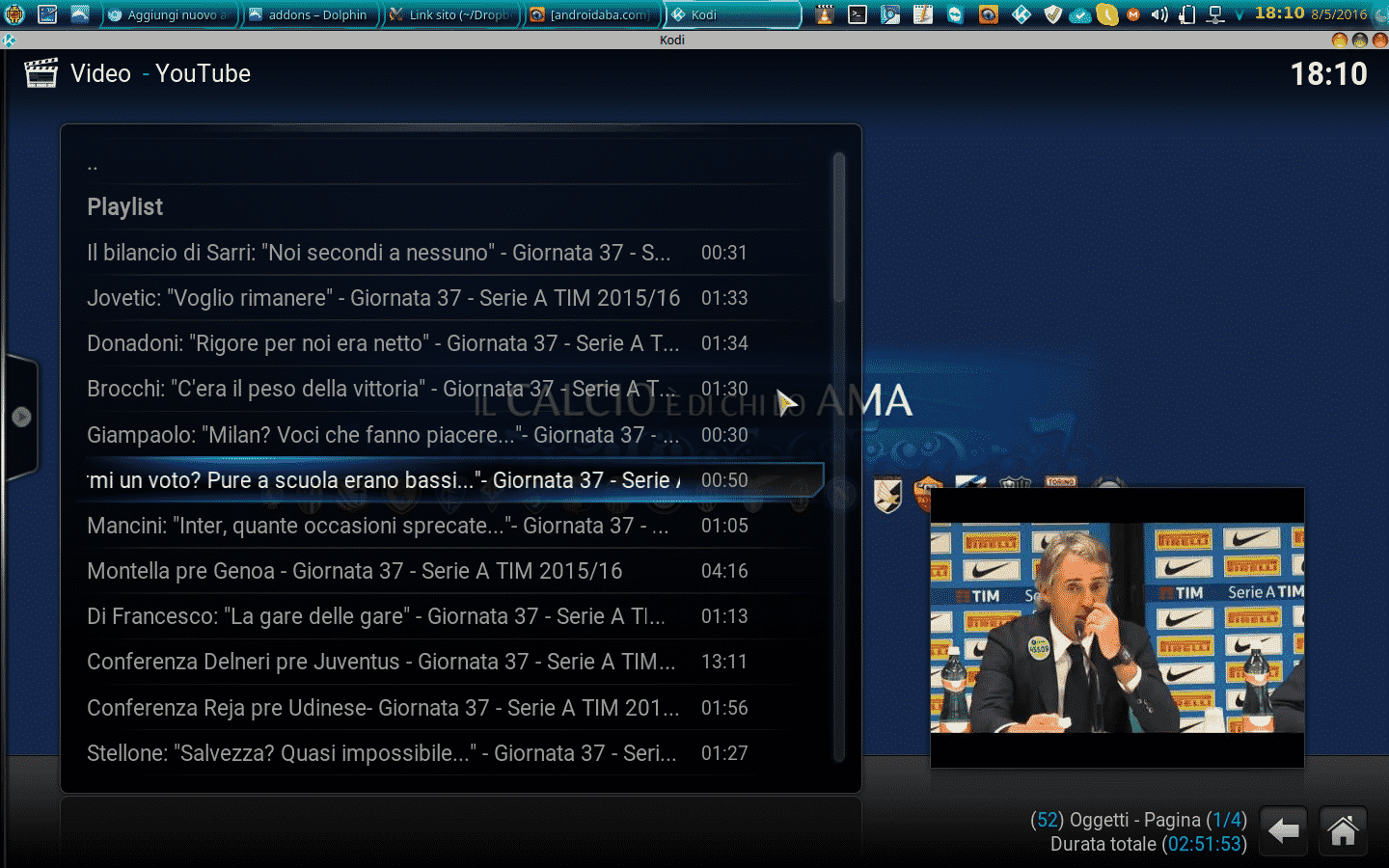1389x868 pixels.
Task: Click duration 13:11 of Delneri conference
Action: pyautogui.click(x=724, y=662)
